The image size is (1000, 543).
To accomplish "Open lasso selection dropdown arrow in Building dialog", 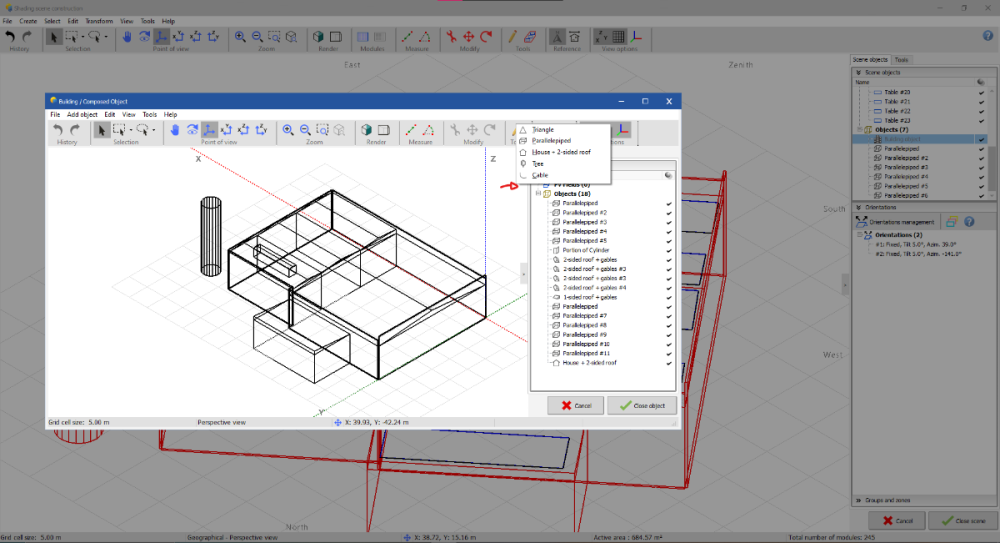I will click(153, 130).
